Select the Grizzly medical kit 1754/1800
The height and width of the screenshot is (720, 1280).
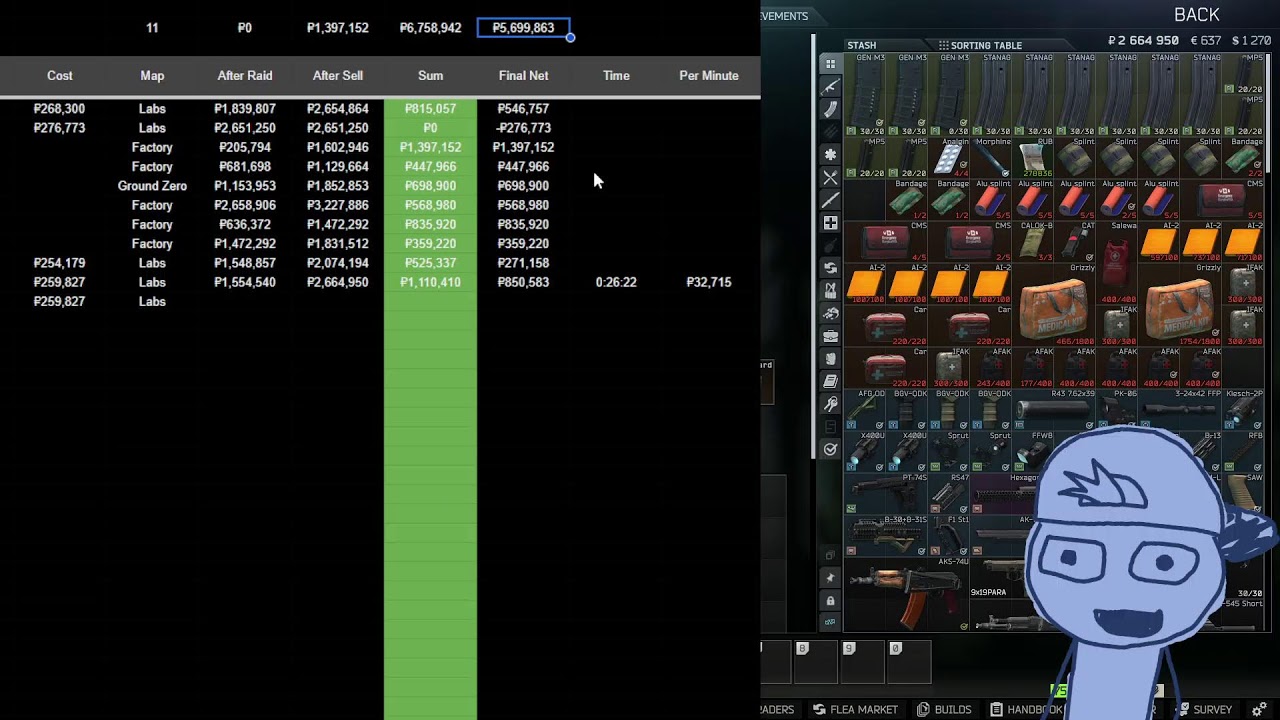pyautogui.click(x=1180, y=305)
